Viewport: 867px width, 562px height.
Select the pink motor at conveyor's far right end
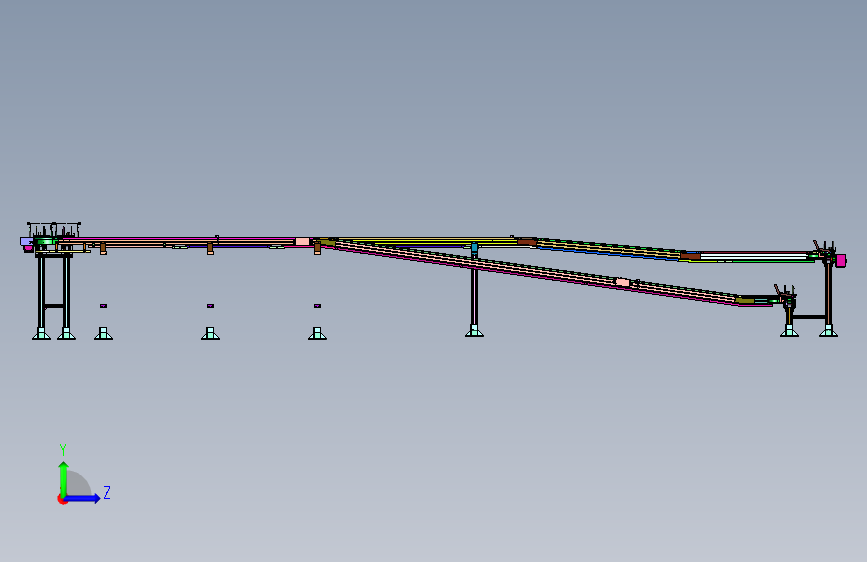pyautogui.click(x=841, y=261)
